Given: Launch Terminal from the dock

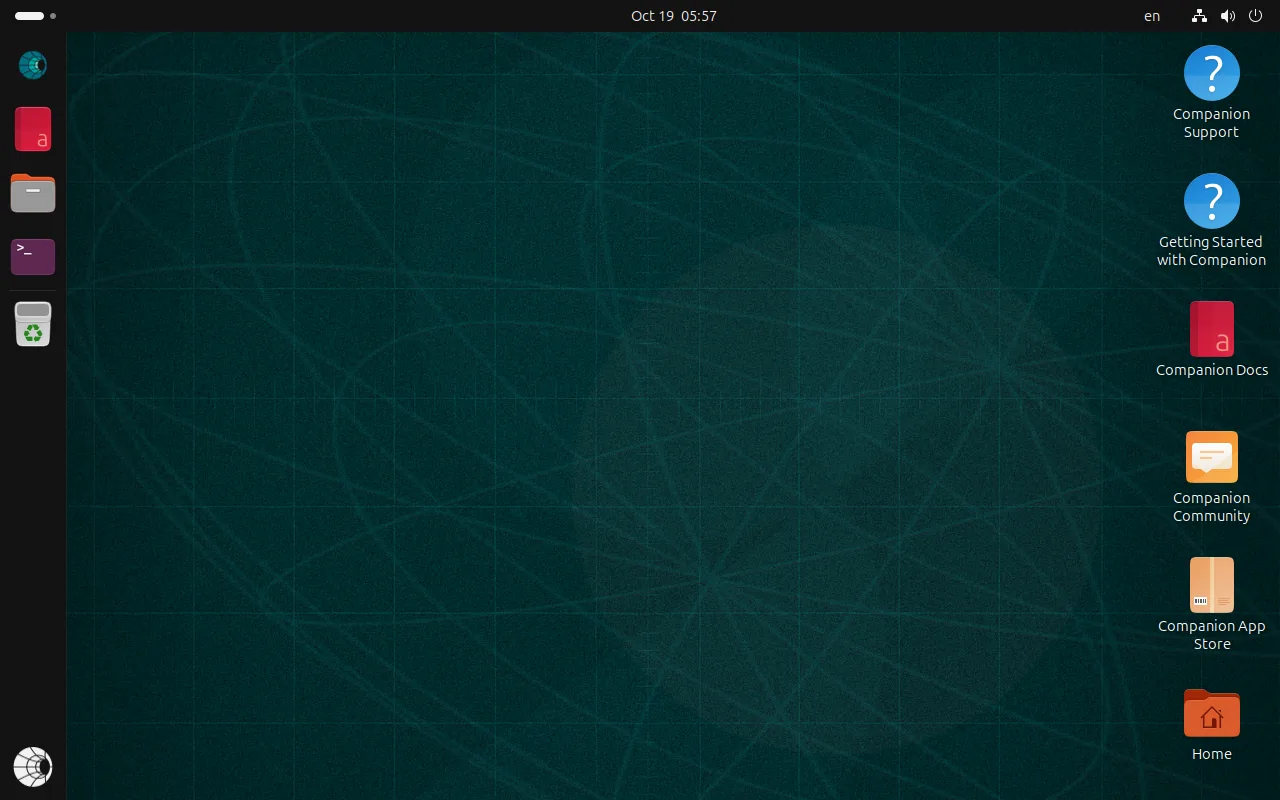Looking at the screenshot, I should coord(33,257).
